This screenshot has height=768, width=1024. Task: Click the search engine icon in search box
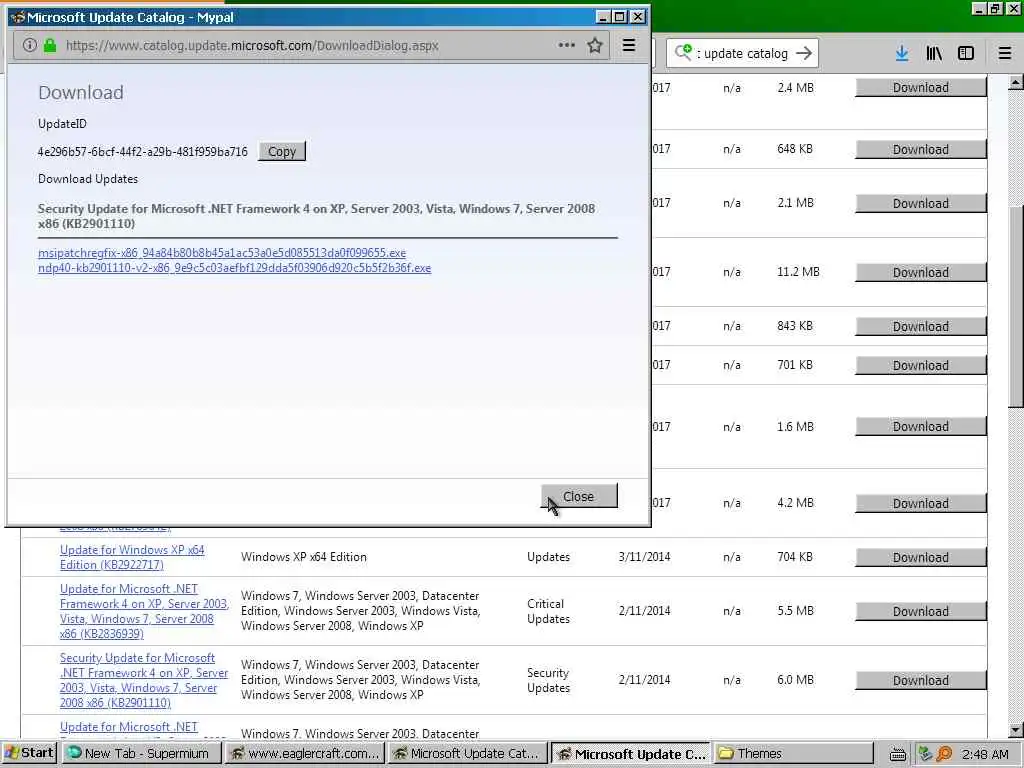point(683,52)
